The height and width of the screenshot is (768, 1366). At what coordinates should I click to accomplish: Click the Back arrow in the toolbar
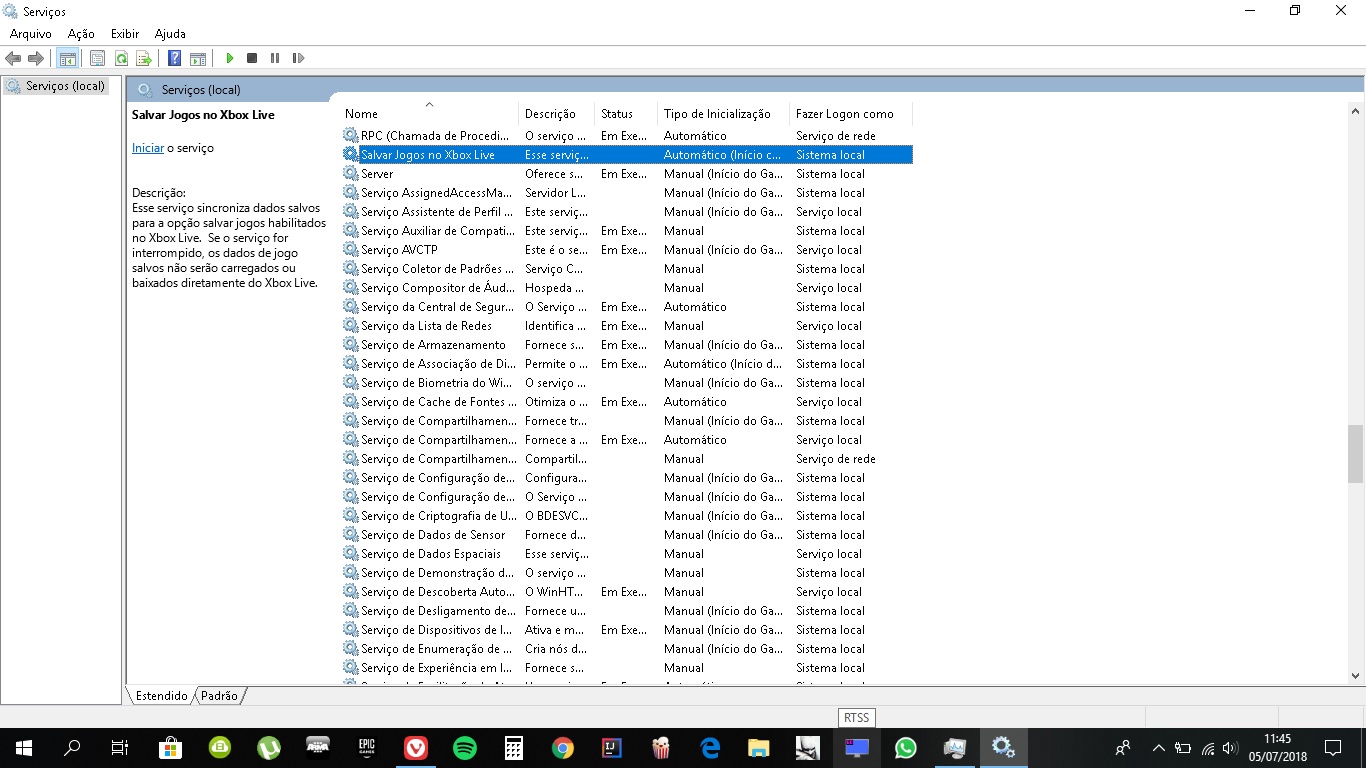click(13, 59)
